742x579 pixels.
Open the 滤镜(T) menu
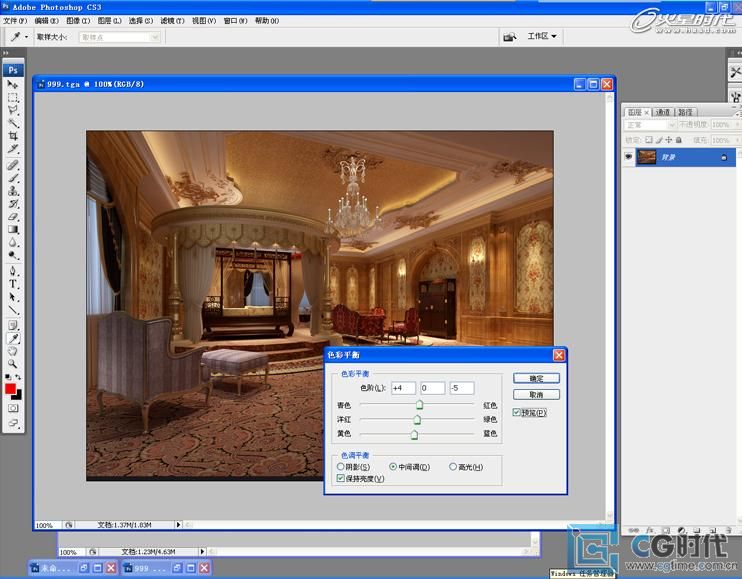[172, 21]
